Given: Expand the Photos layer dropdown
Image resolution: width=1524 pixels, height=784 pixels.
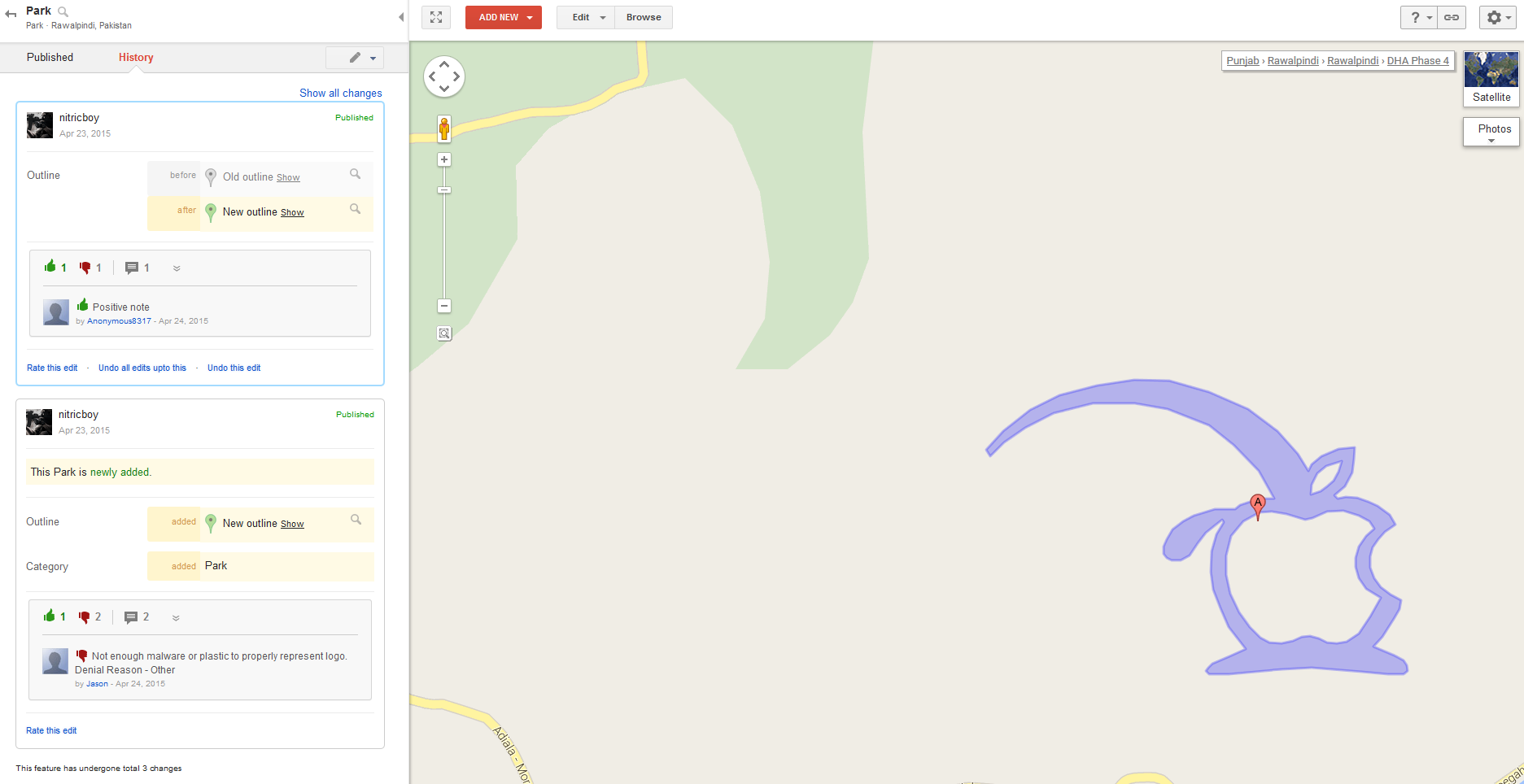Looking at the screenshot, I should click(x=1491, y=132).
